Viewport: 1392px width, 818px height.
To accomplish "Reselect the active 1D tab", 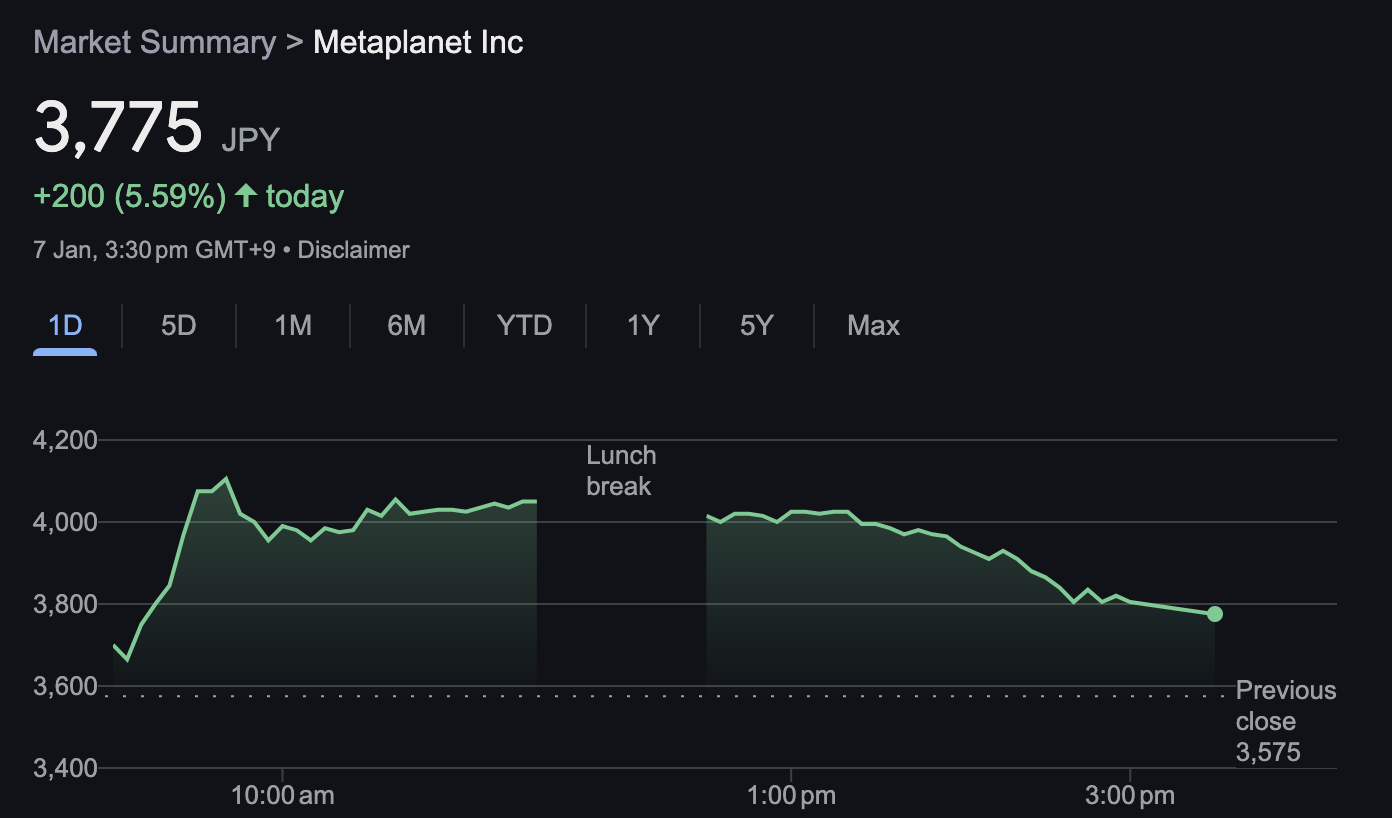I will point(64,325).
